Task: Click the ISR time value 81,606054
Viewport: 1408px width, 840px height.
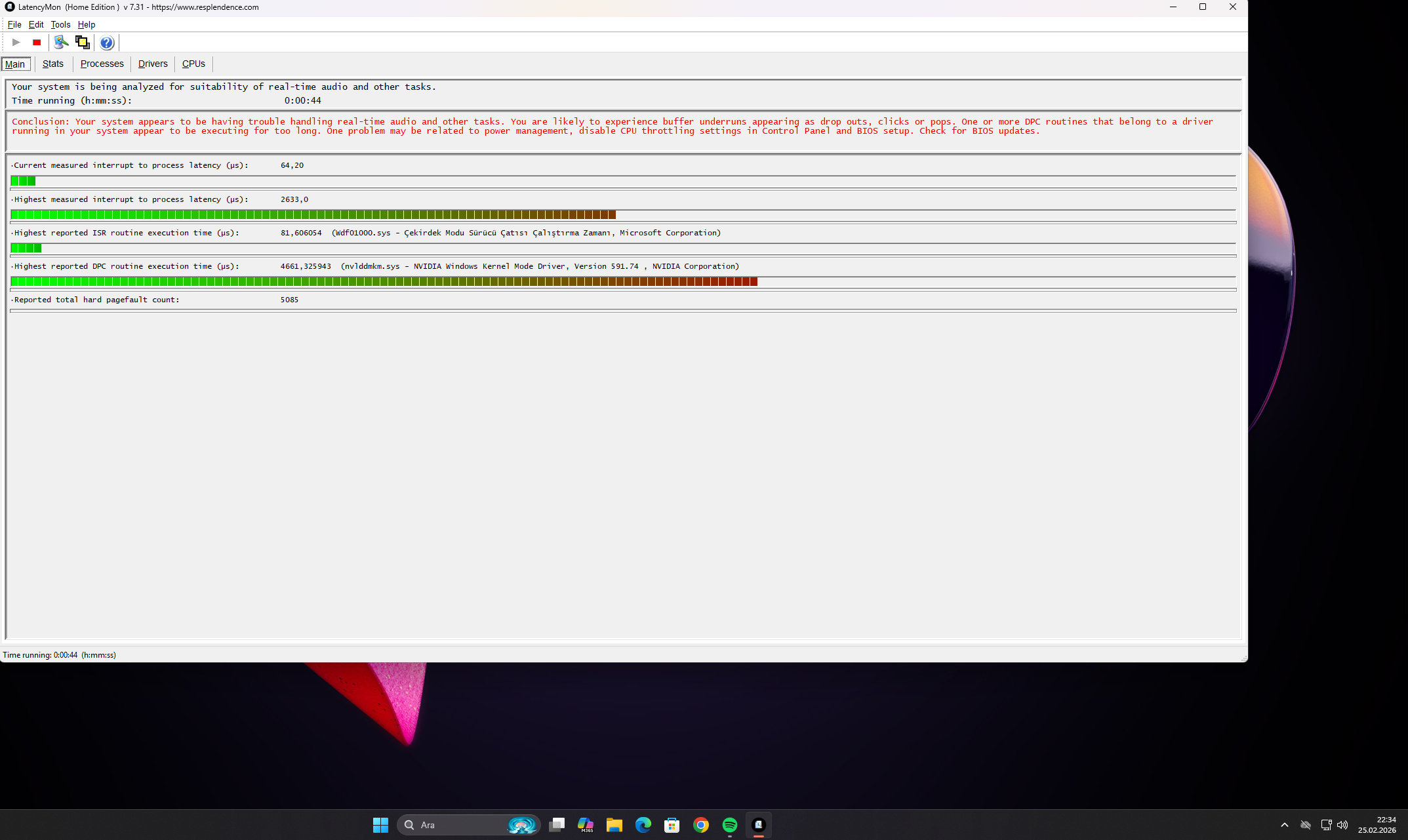Action: click(x=301, y=233)
